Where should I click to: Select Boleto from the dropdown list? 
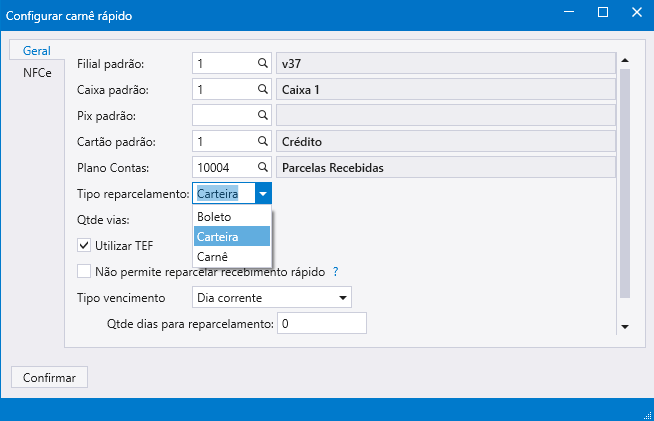(231, 217)
